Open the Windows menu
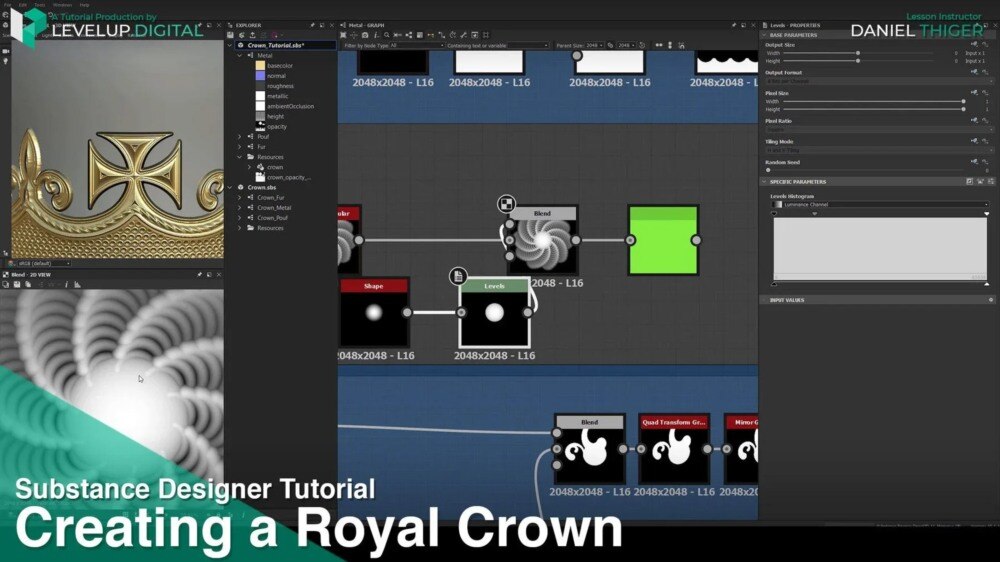The height and width of the screenshot is (562, 1000). click(x=62, y=4)
